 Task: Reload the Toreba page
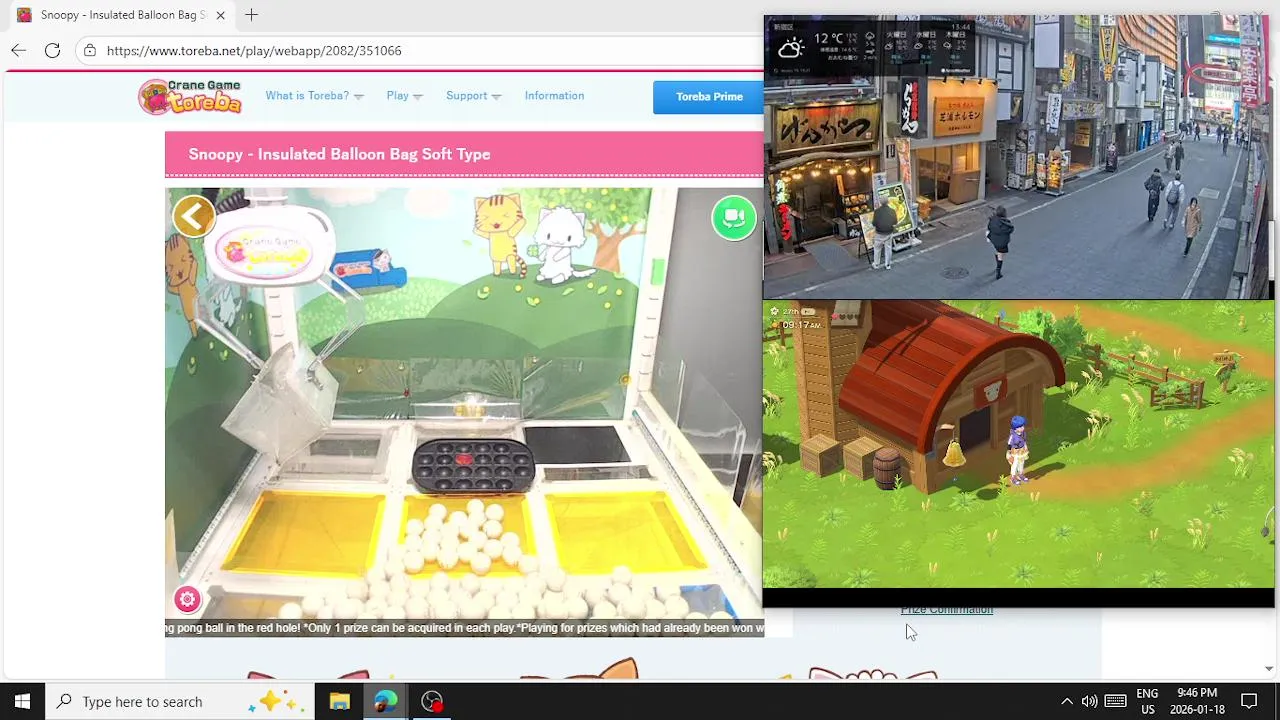(x=52, y=50)
